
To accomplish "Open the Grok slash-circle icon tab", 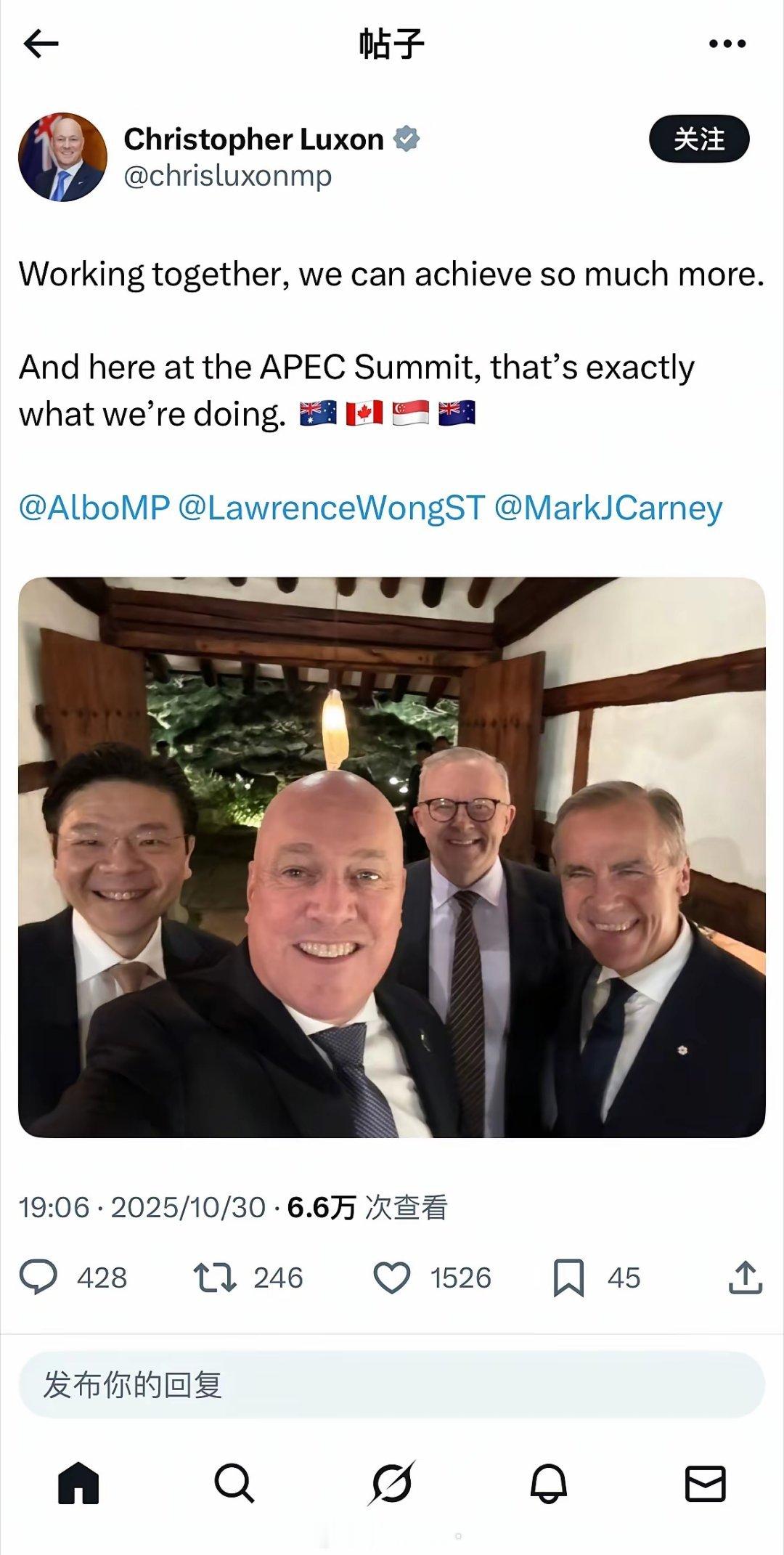I will point(391,1482).
